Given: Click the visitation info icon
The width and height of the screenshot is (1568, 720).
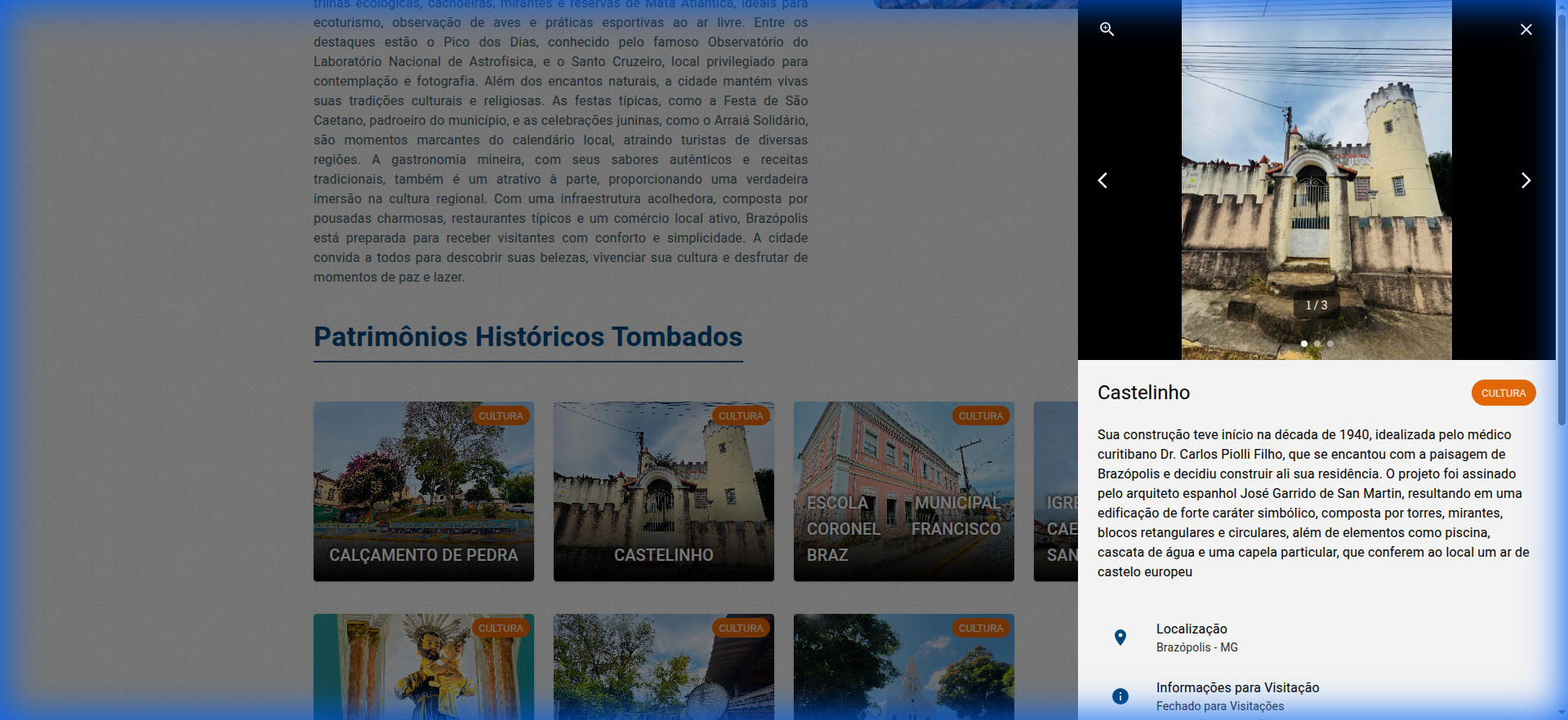Looking at the screenshot, I should tap(1120, 696).
